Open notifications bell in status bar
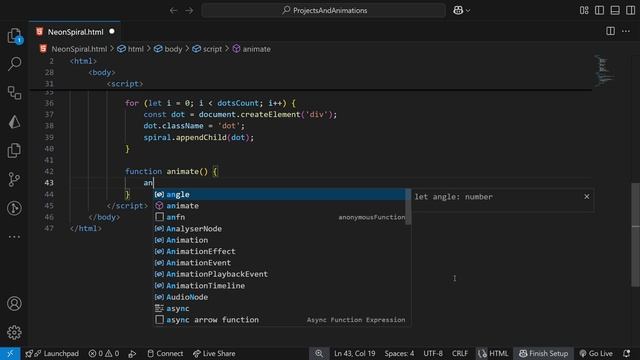This screenshot has height=360, width=640. 627,353
